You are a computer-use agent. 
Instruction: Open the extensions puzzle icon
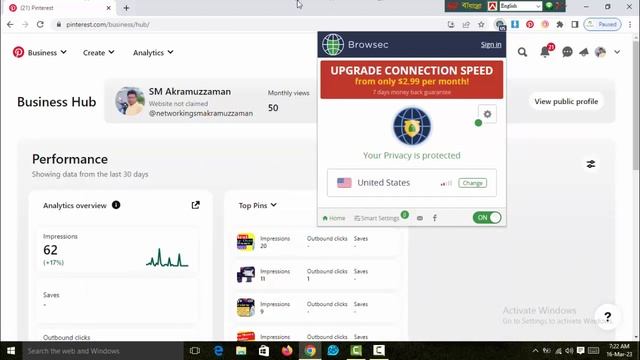pyautogui.click(x=560, y=24)
